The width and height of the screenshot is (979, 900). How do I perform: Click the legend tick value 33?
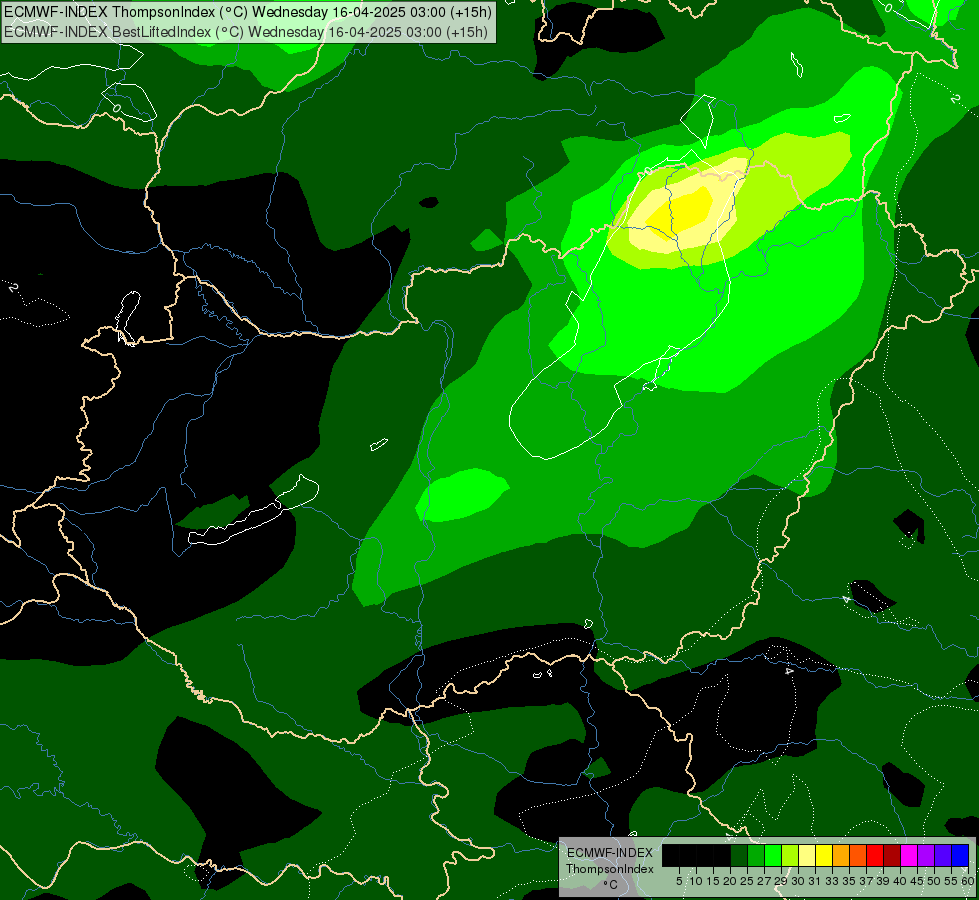click(x=832, y=881)
